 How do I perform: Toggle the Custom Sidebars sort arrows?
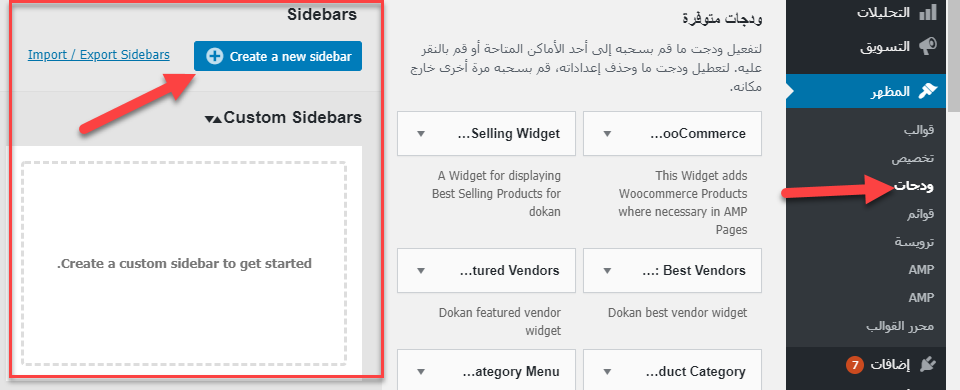click(x=214, y=119)
